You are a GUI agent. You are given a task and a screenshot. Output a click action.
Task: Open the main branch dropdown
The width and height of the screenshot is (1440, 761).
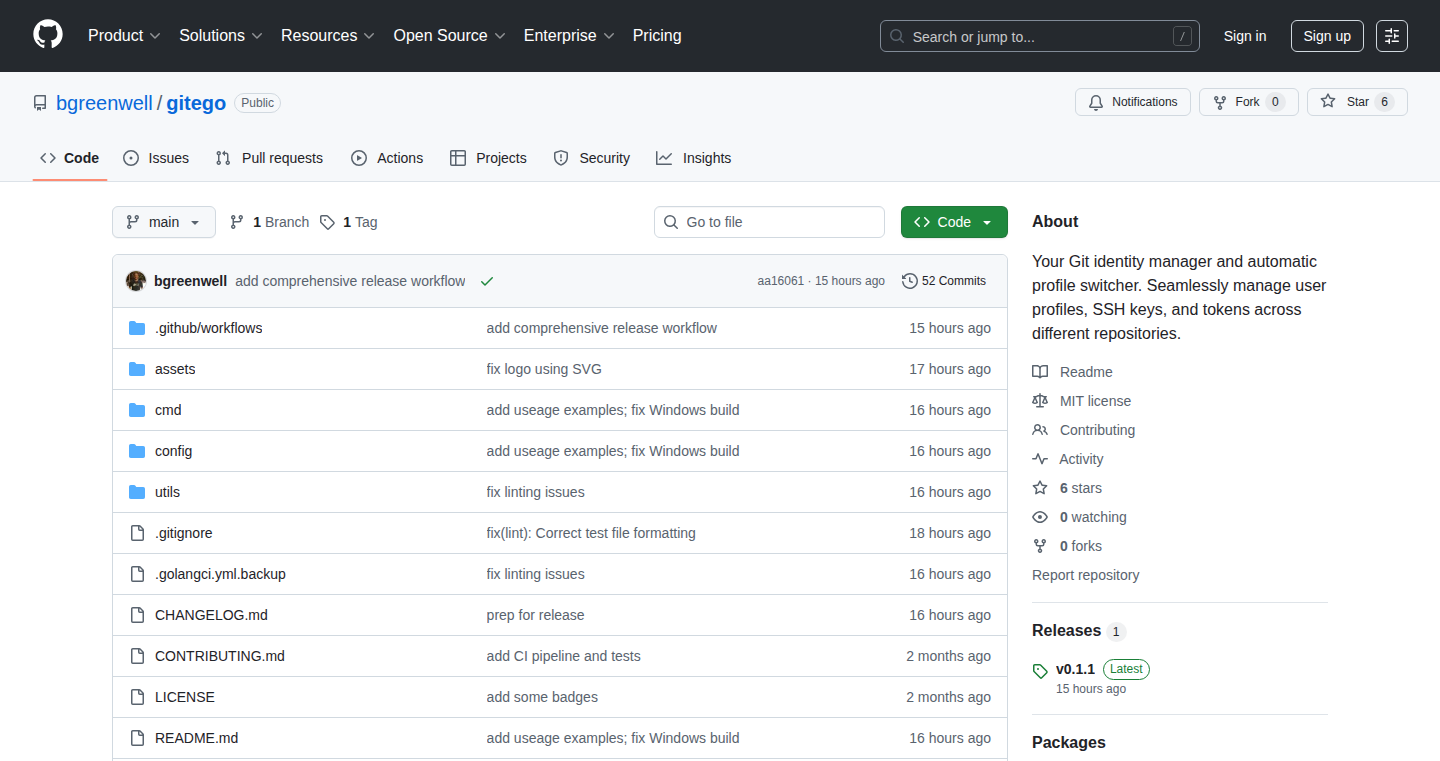pos(164,222)
